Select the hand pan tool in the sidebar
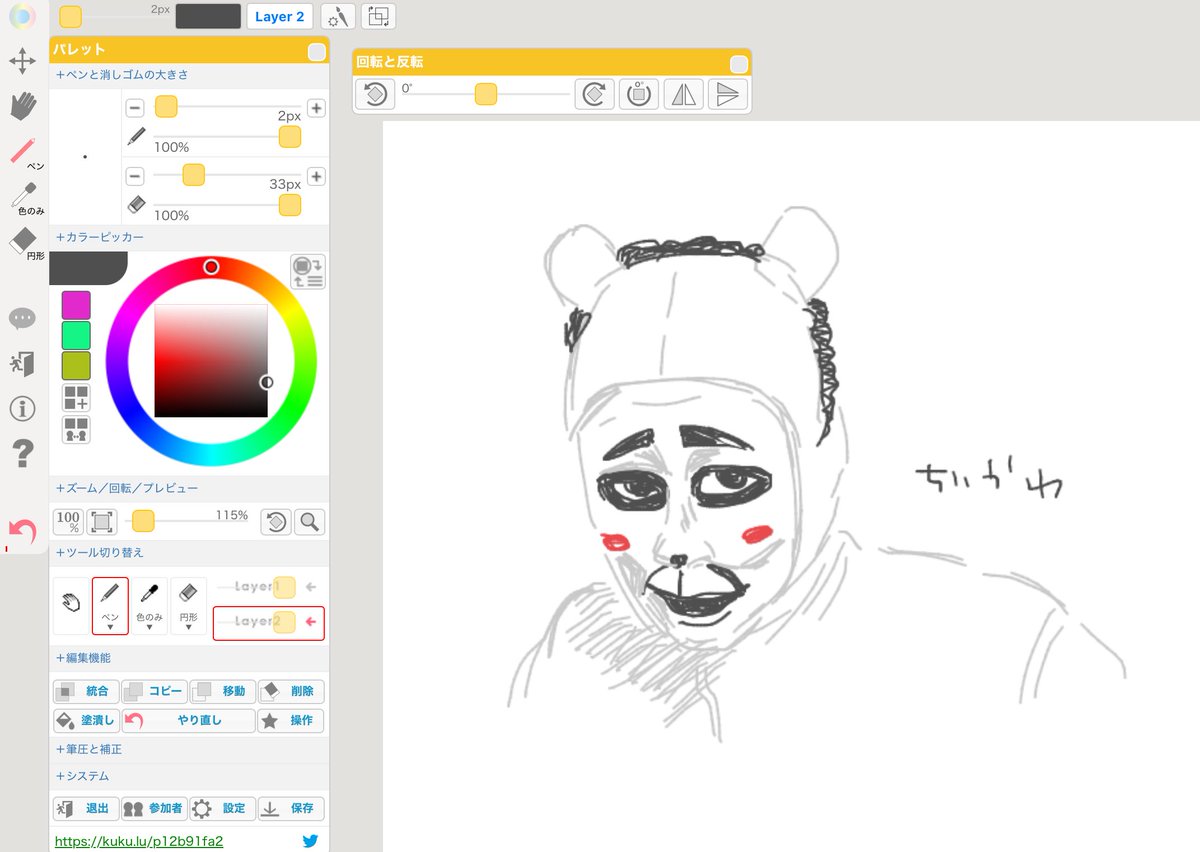Screen dimensions: 1200x852 22,106
